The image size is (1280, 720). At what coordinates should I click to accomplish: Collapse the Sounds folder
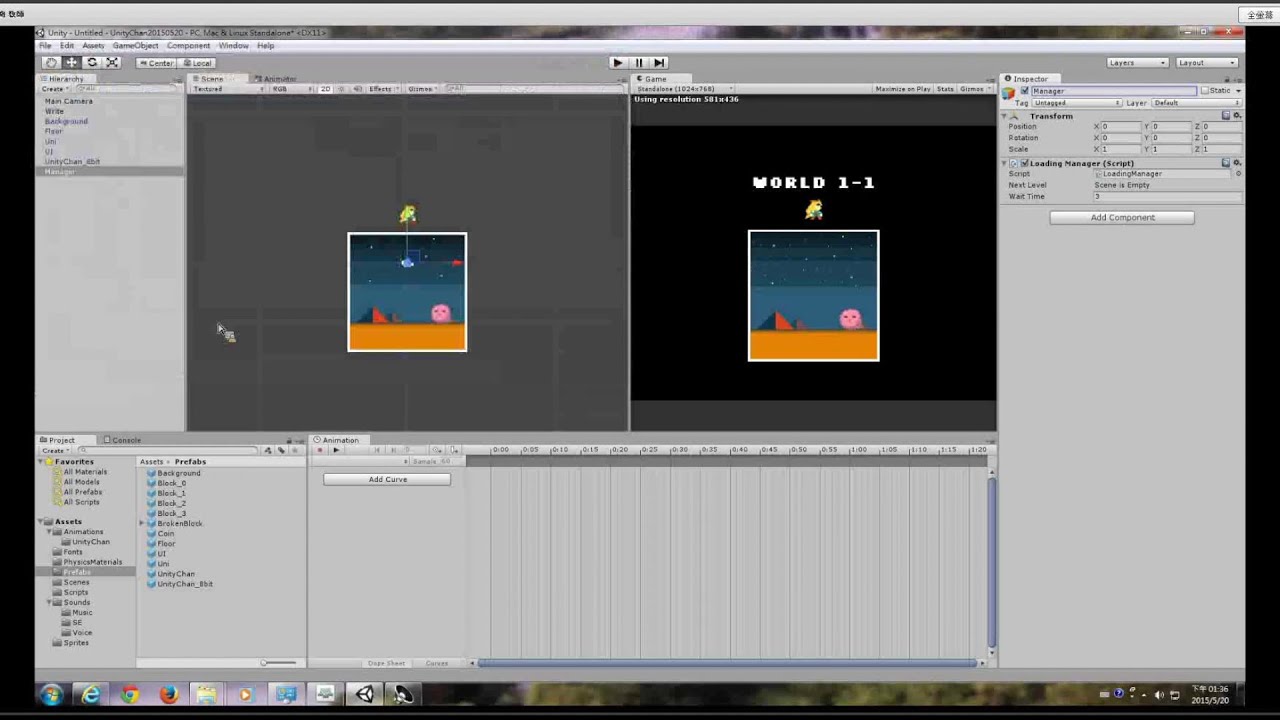tap(50, 603)
